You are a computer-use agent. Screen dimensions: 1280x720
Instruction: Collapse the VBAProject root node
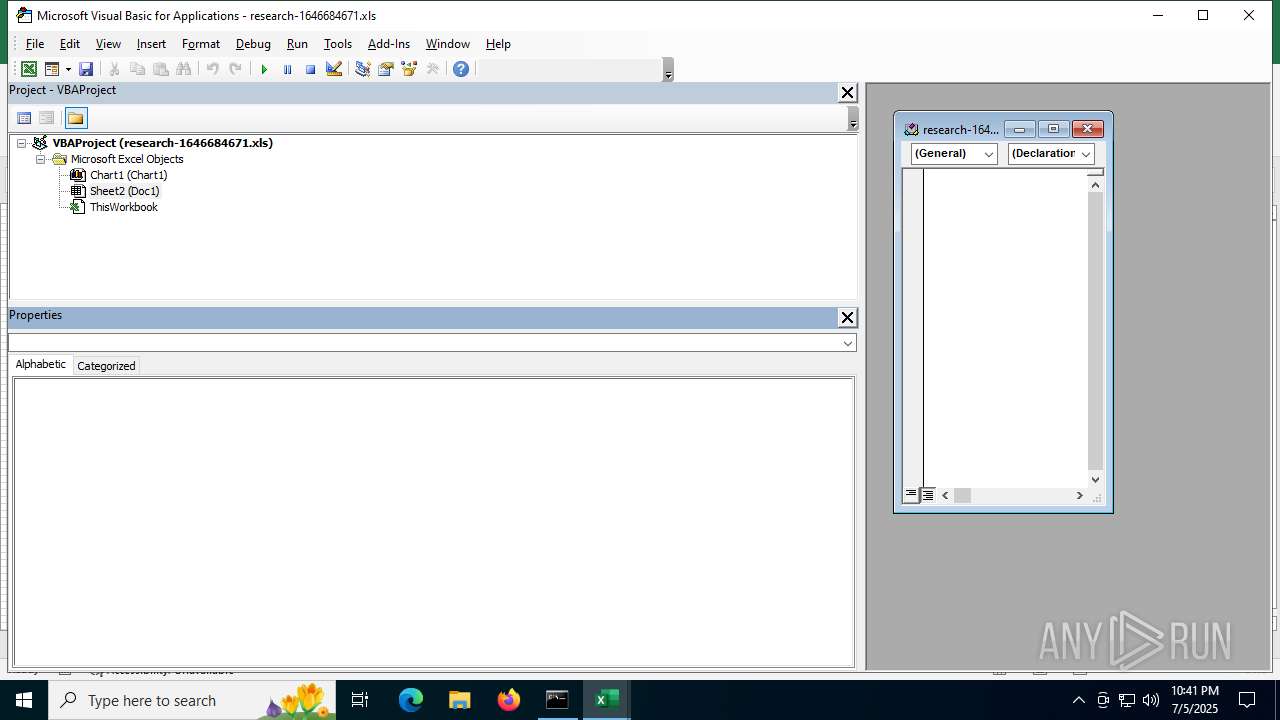point(21,143)
